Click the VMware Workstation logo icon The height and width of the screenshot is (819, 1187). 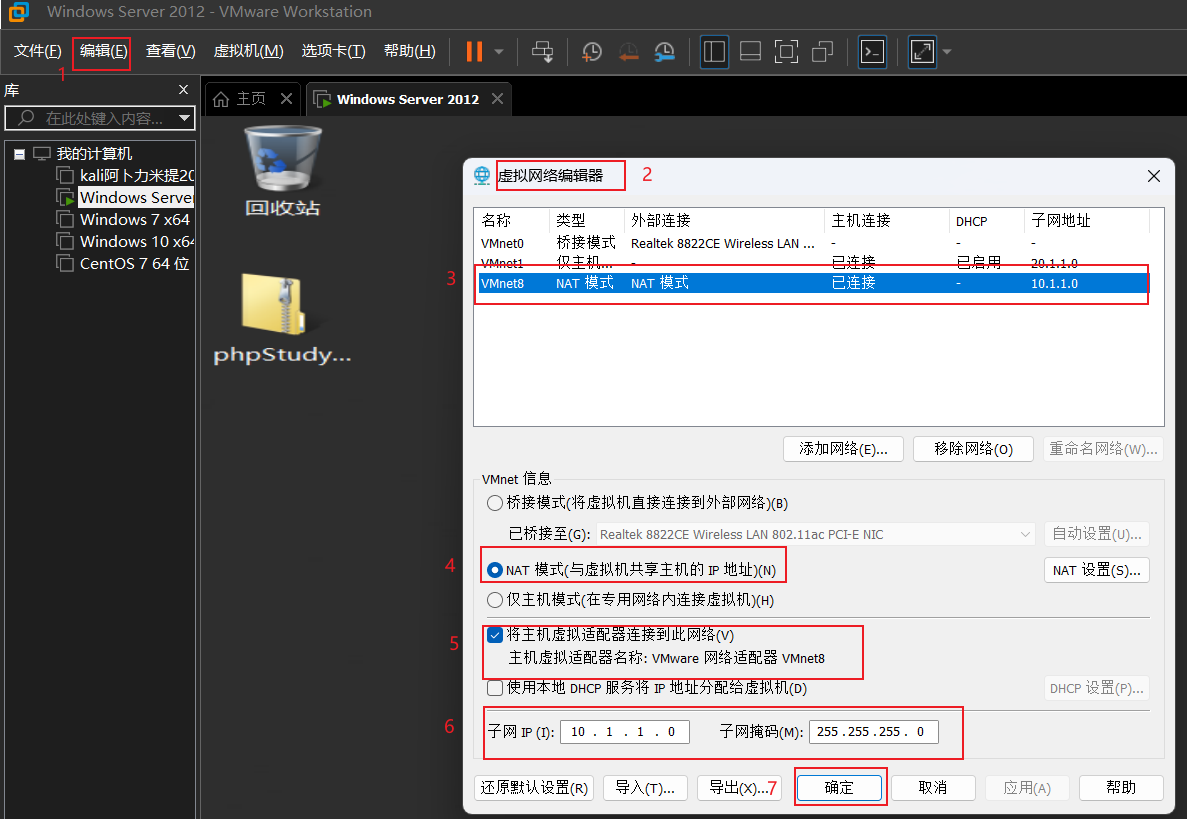pyautogui.click(x=18, y=11)
